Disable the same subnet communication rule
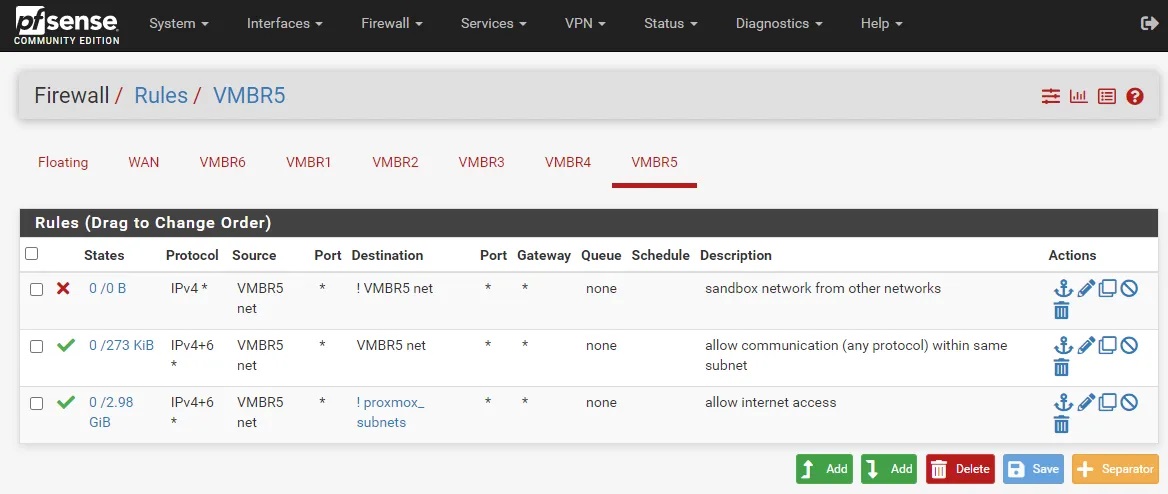 (1129, 345)
